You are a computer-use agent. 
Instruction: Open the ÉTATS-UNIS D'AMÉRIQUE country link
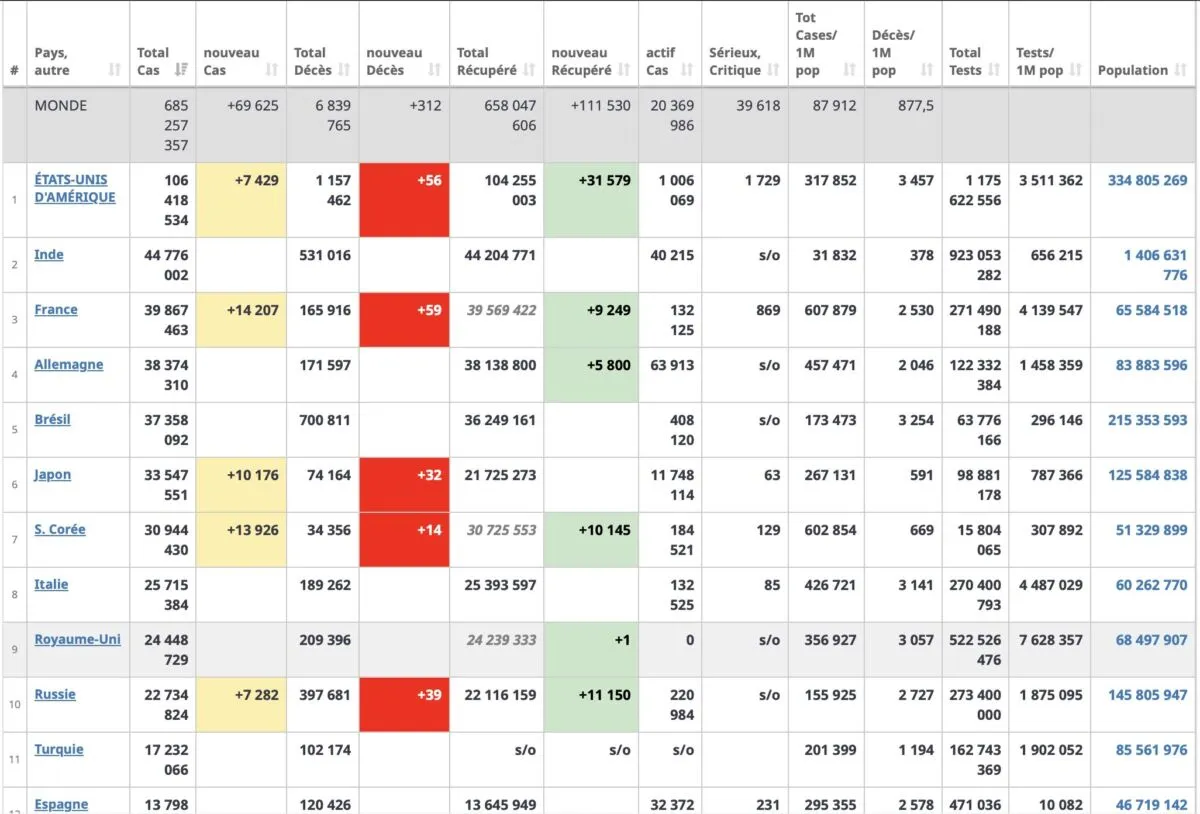click(75, 188)
